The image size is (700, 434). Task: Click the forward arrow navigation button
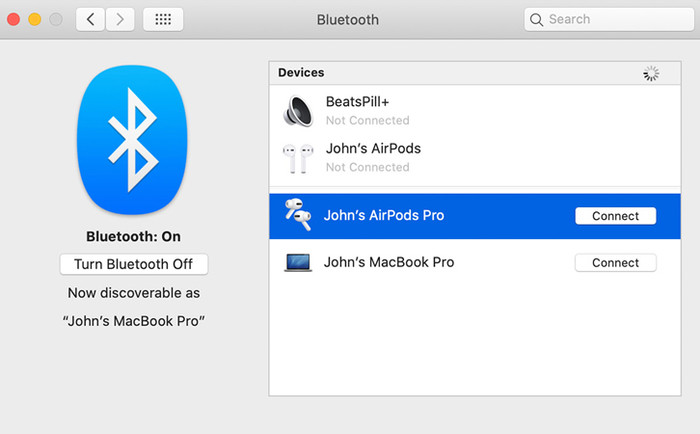[120, 19]
